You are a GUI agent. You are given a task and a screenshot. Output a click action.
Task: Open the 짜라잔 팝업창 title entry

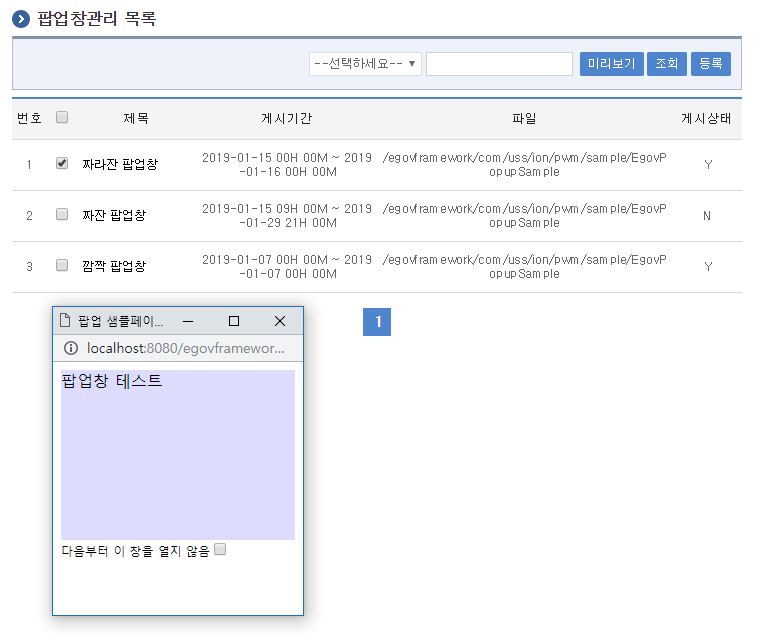point(120,164)
